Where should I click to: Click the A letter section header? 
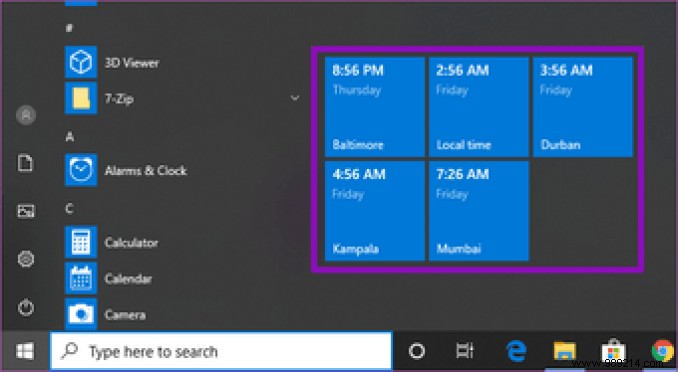click(x=70, y=137)
